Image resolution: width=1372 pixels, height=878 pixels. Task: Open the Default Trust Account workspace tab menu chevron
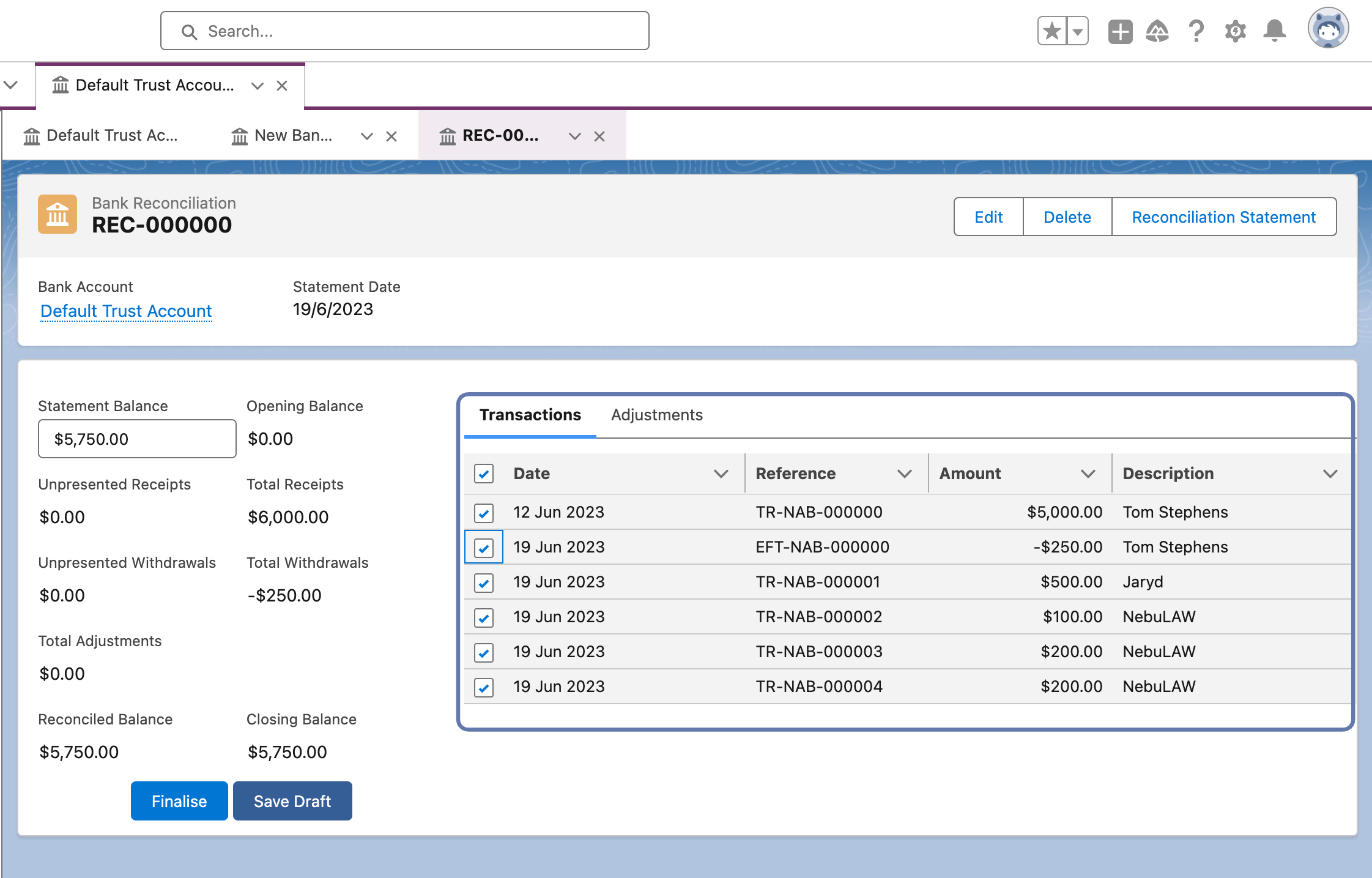tap(258, 86)
